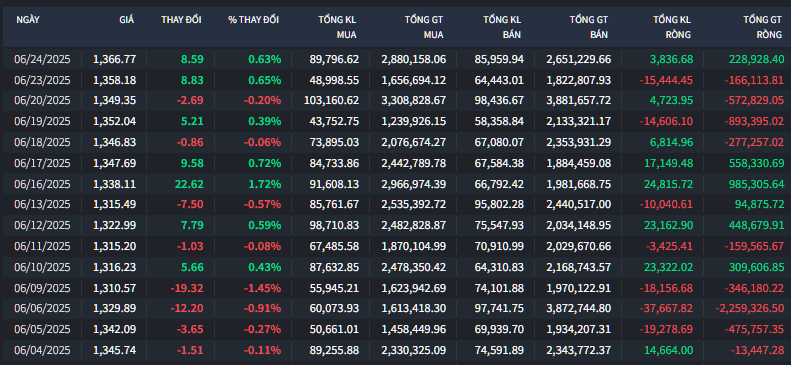The height and width of the screenshot is (365, 791).
Task: Click the net volume 14,664.00
Action: pos(669,350)
